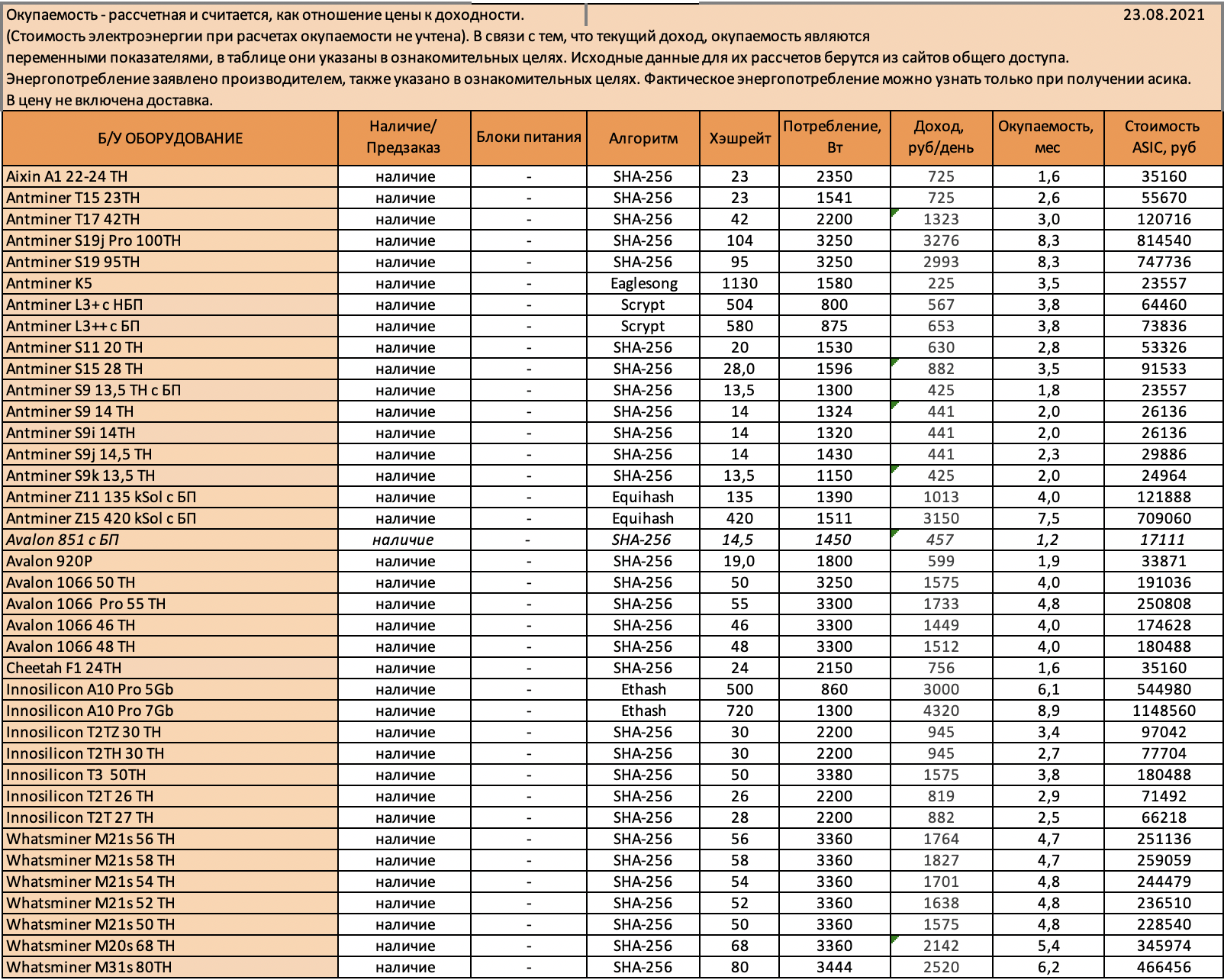The width and height of the screenshot is (1224, 980).
Task: Select cell 'Antminer T17 42TH'
Action: click(x=170, y=219)
